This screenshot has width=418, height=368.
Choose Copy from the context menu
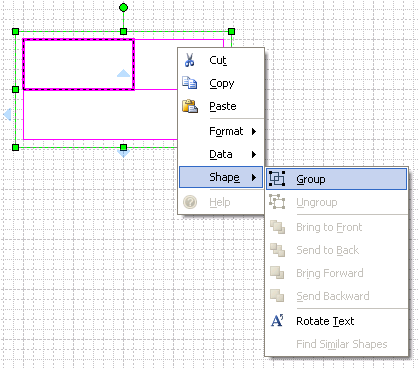222,83
